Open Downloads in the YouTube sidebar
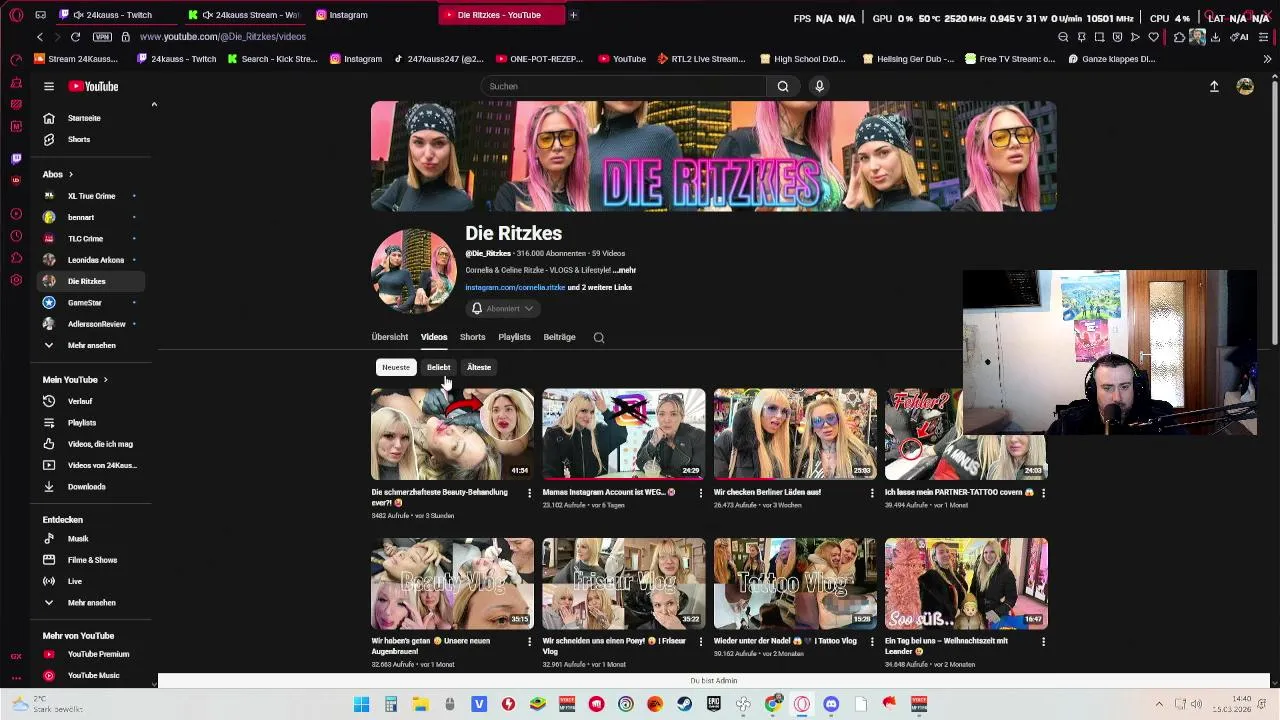Image resolution: width=1280 pixels, height=720 pixels. click(x=86, y=486)
